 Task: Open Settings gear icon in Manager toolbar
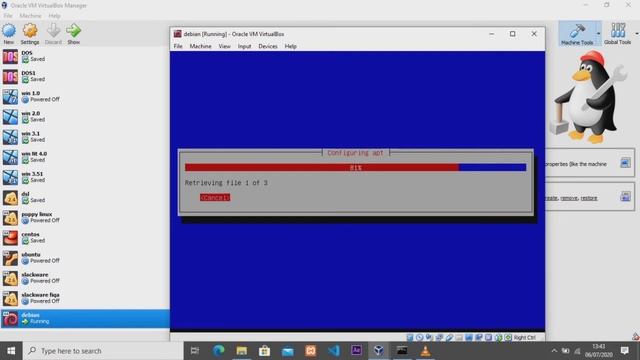[x=30, y=31]
